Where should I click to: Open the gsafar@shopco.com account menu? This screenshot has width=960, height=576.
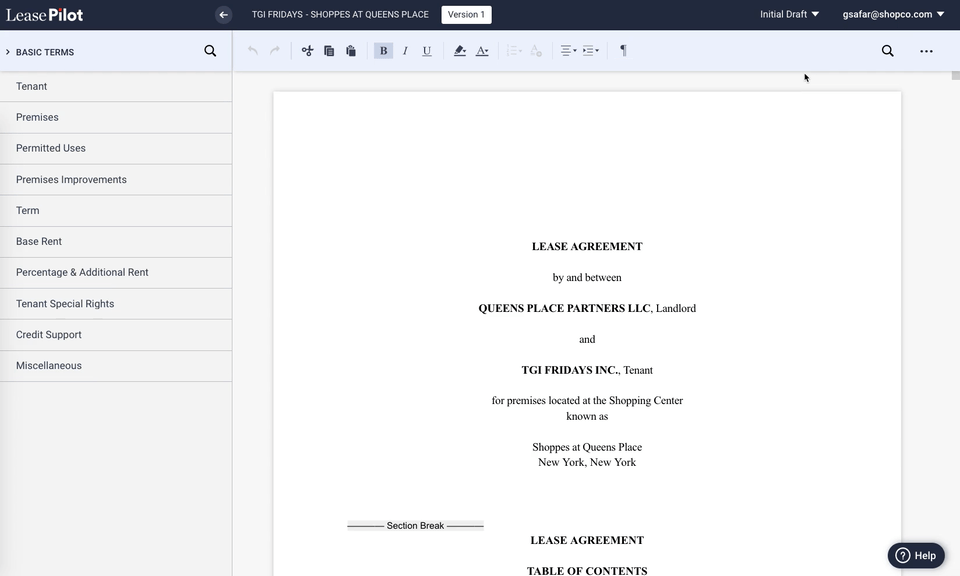pyautogui.click(x=893, y=15)
